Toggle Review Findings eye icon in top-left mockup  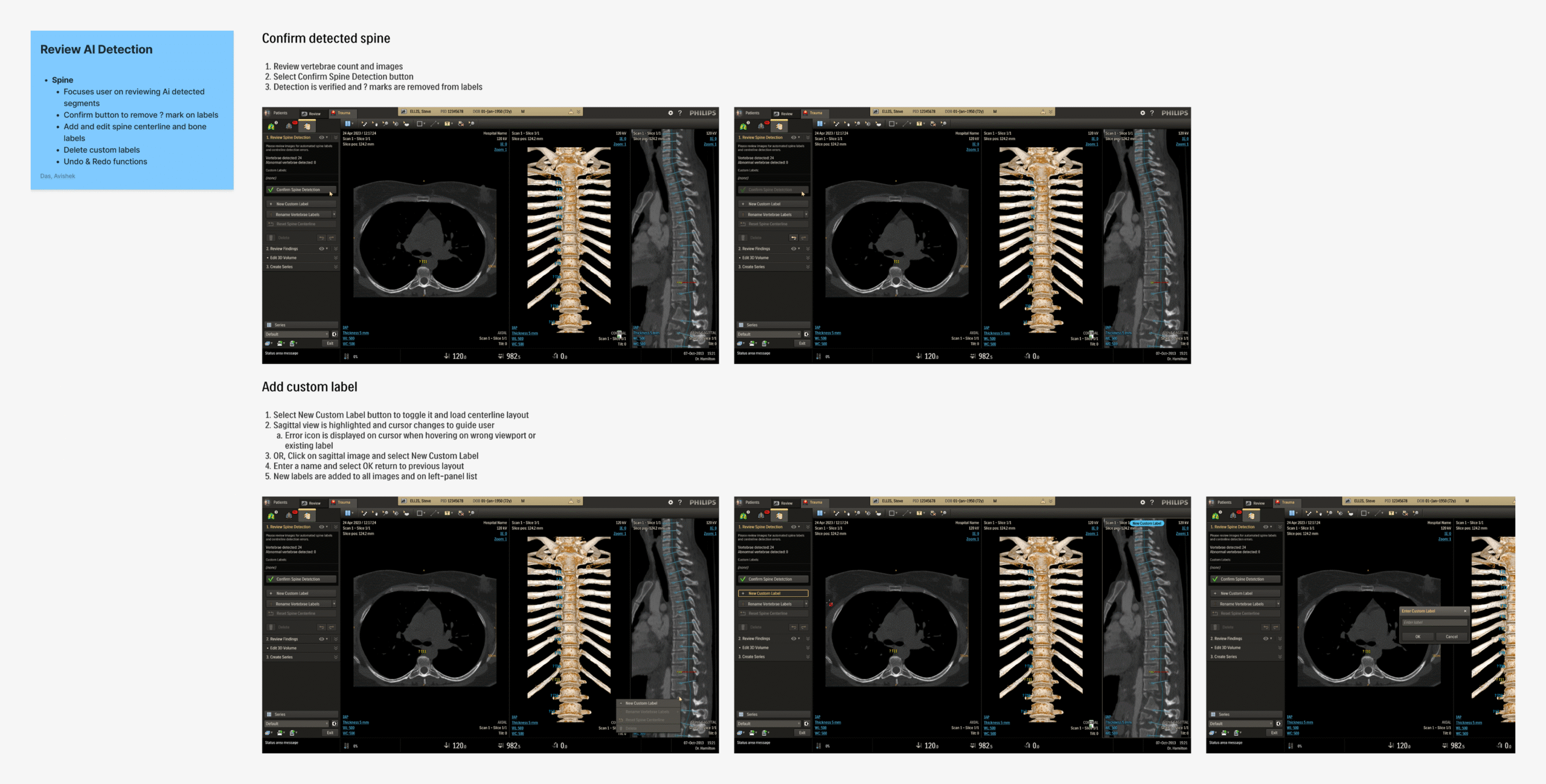pos(321,249)
